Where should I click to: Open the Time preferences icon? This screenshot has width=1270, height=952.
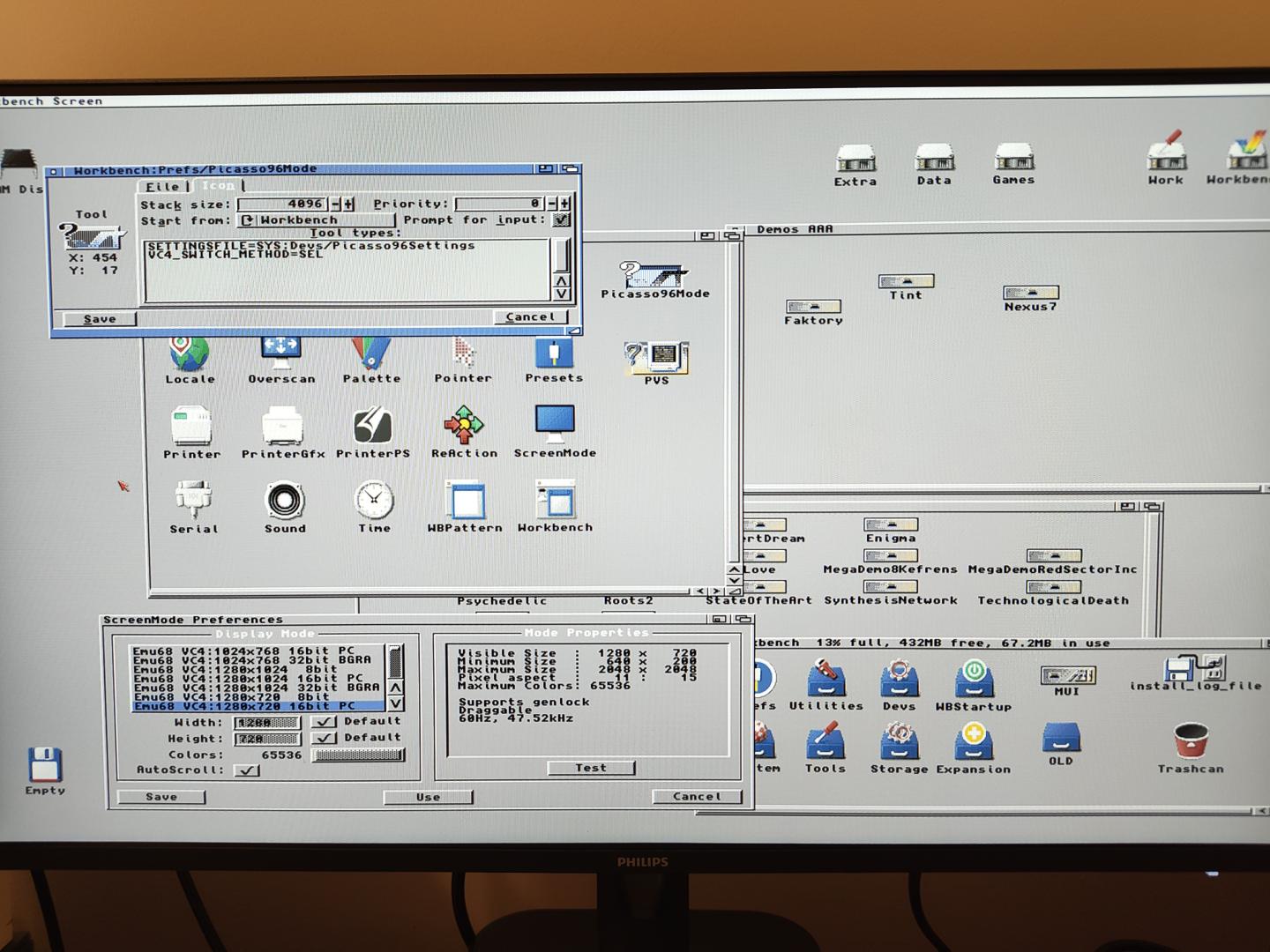point(374,500)
